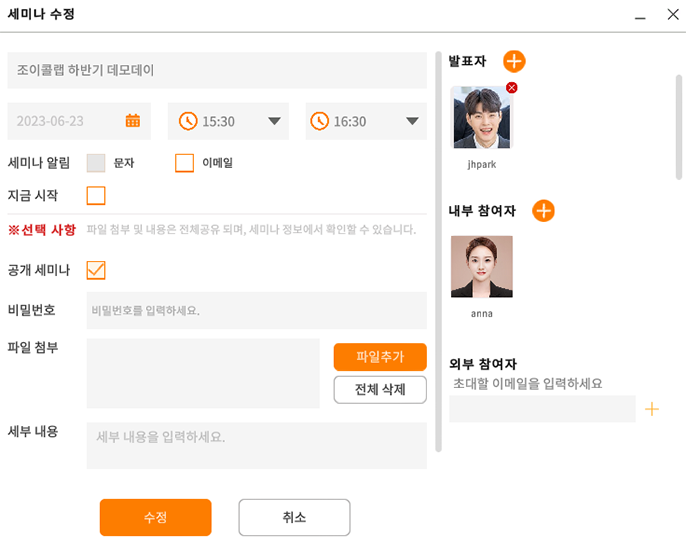Viewport: 686px width, 552px height.
Task: Click the 전체 삭제 button
Action: 380,389
